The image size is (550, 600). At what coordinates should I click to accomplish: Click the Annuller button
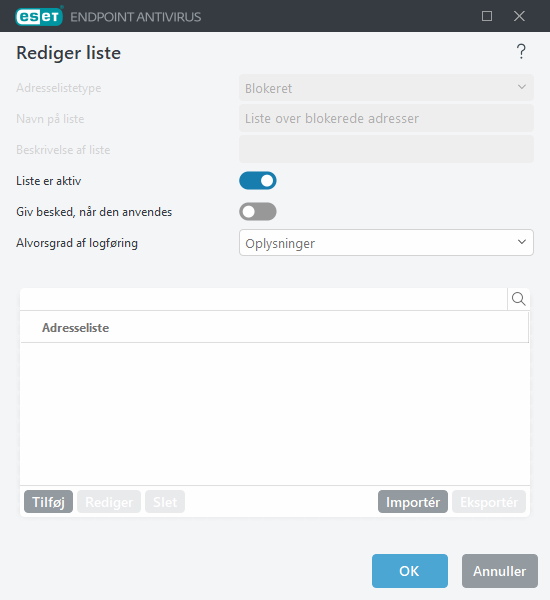coord(499,571)
